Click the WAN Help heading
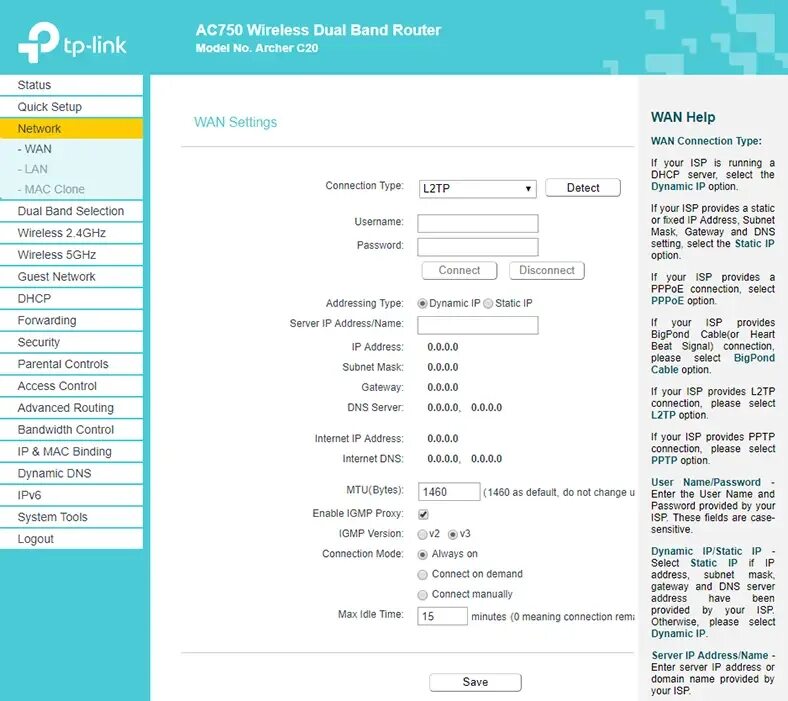The image size is (788, 701). (683, 117)
